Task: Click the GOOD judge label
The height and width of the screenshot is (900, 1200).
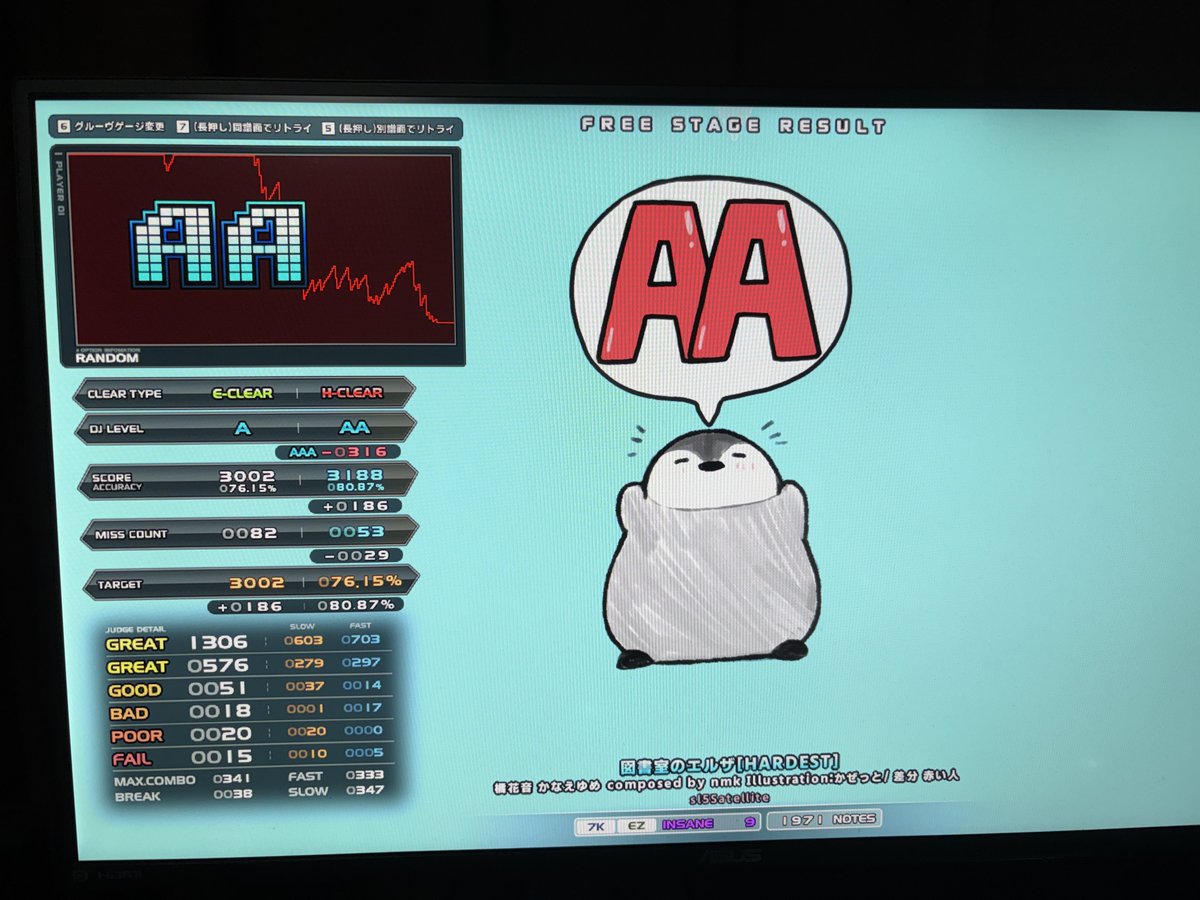Action: tap(134, 690)
